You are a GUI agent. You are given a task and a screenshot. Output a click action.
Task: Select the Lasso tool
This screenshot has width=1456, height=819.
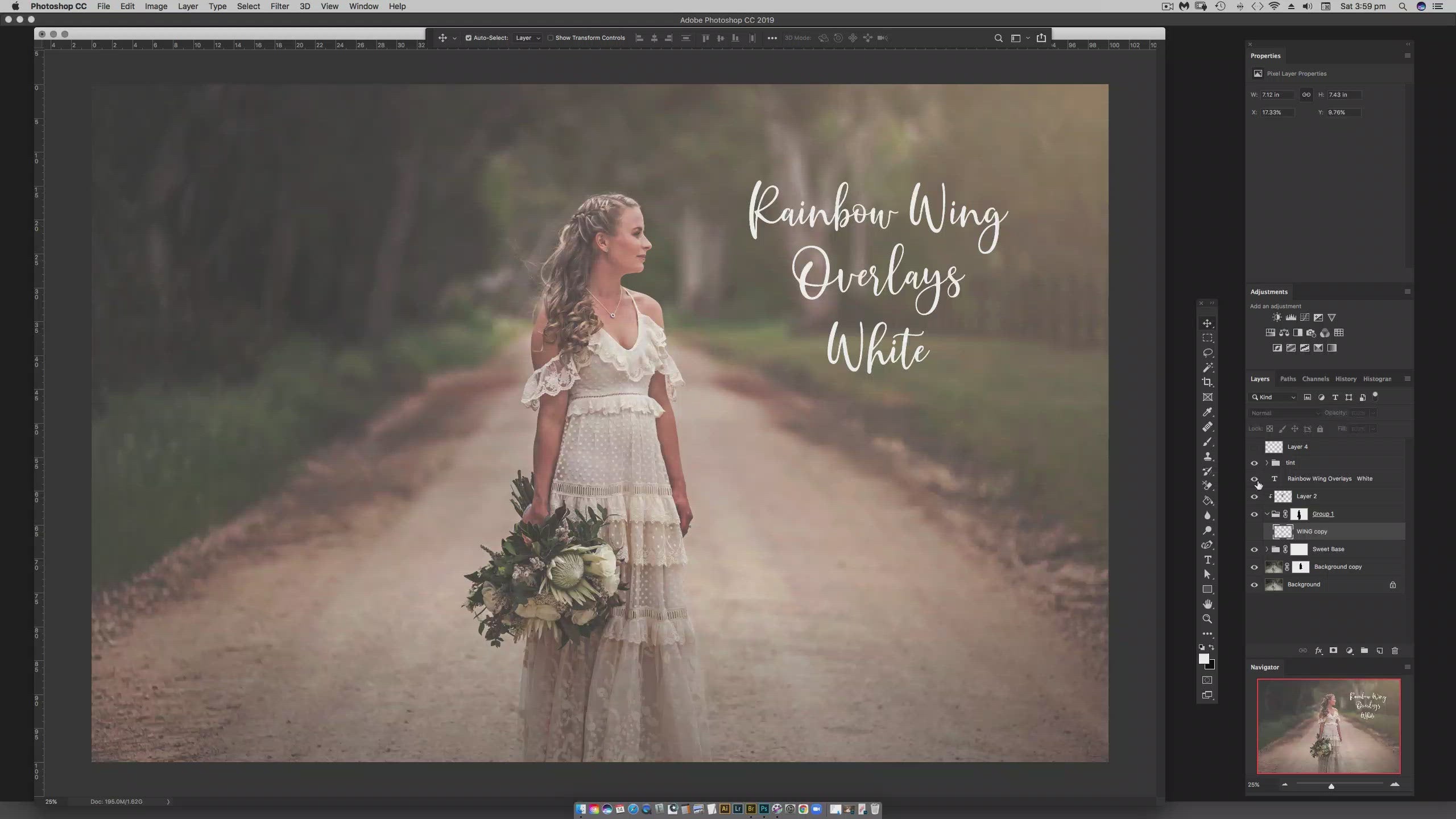coord(1207,353)
